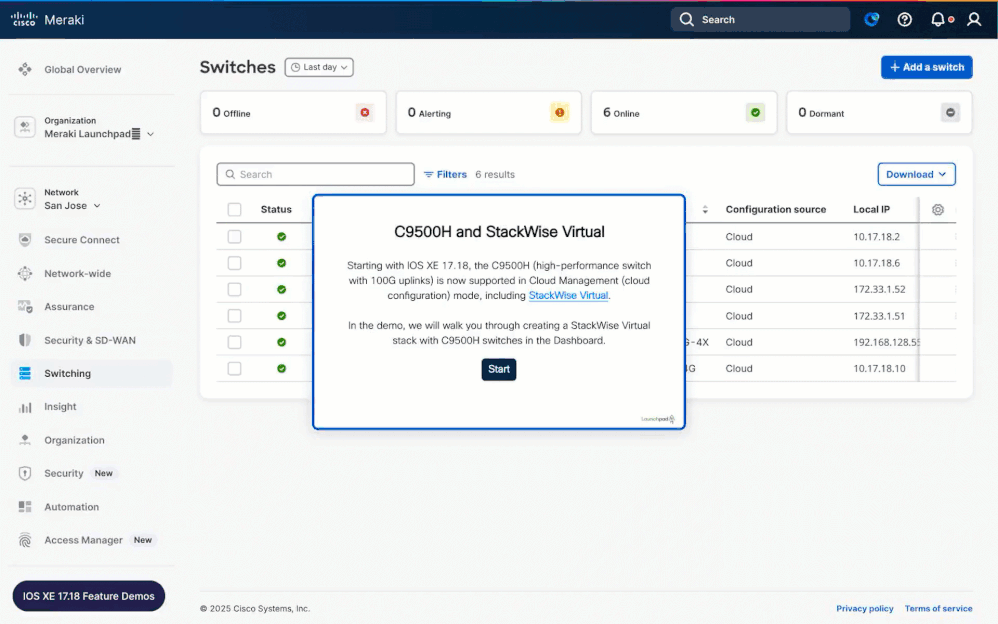
Task: Click the Status column header
Action: [x=276, y=209]
